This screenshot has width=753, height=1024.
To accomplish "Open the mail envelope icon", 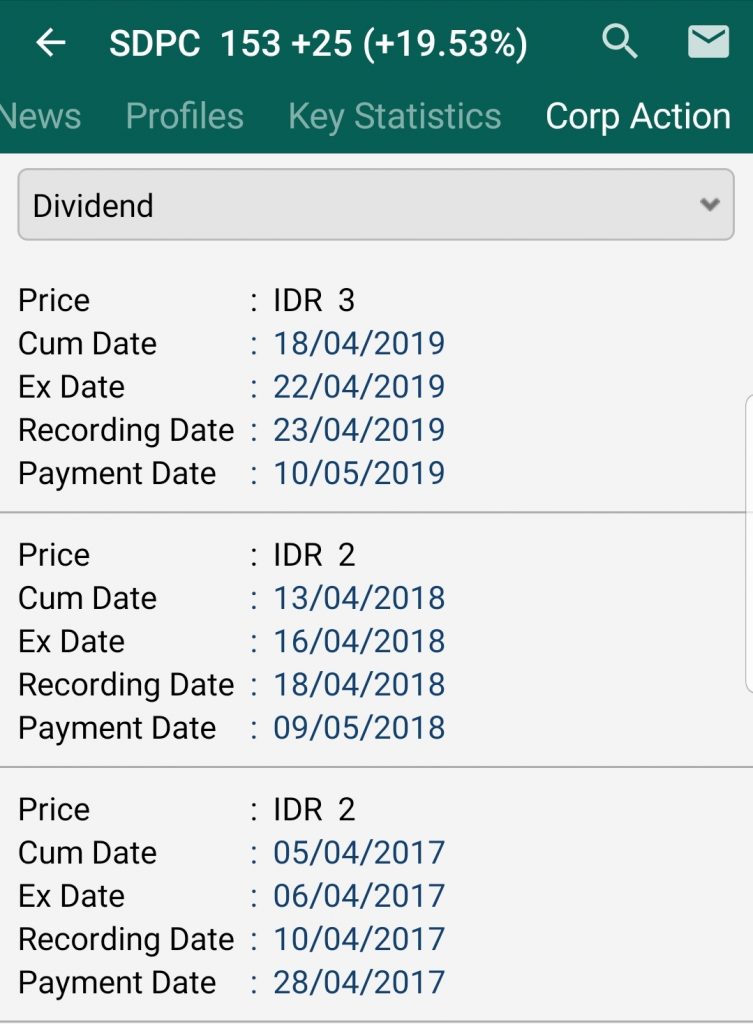I will click(x=708, y=42).
